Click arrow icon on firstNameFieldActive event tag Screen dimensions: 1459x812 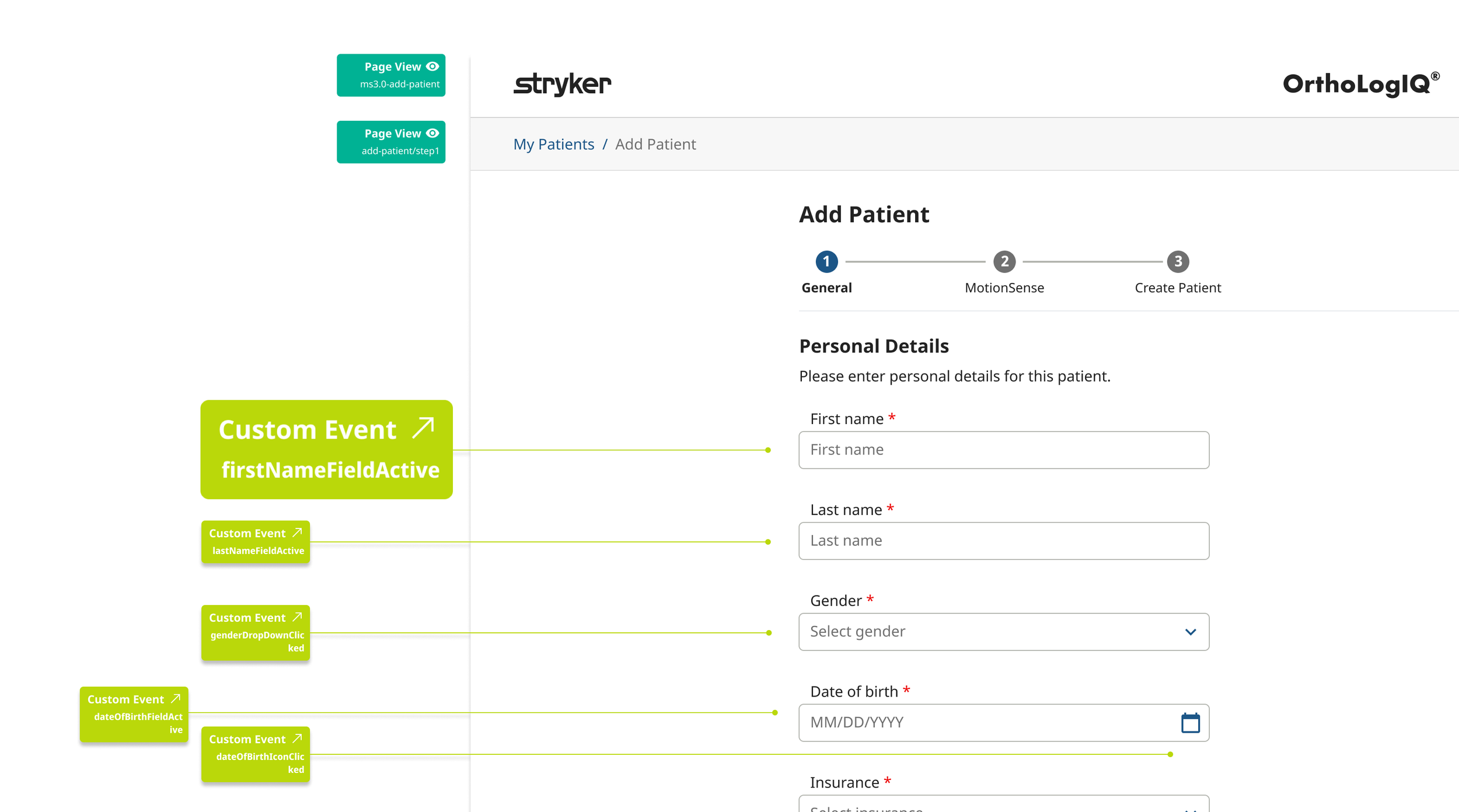pos(423,428)
